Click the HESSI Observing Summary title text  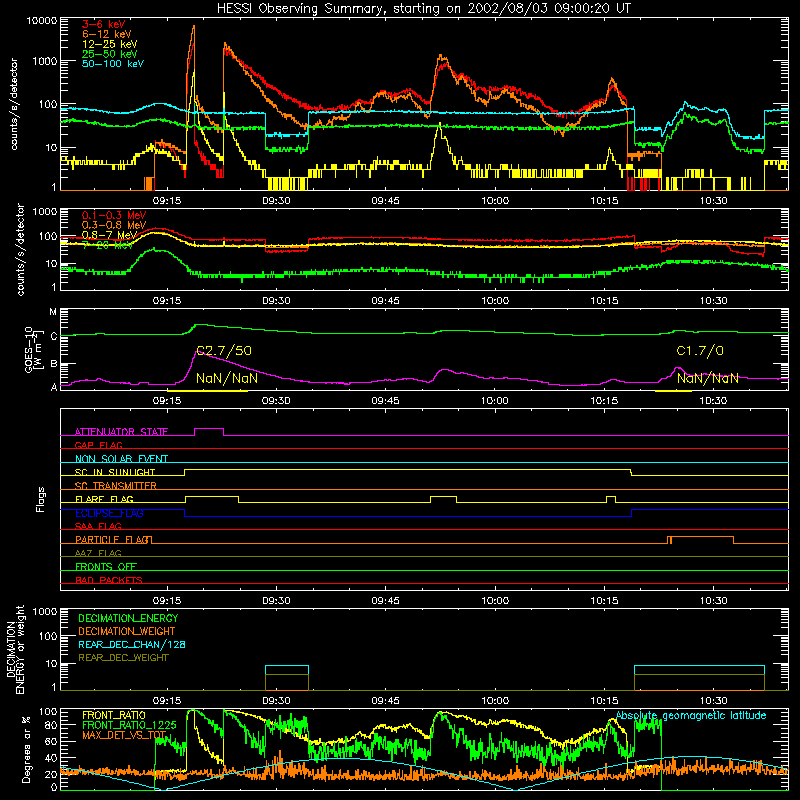pyautogui.click(x=423, y=9)
